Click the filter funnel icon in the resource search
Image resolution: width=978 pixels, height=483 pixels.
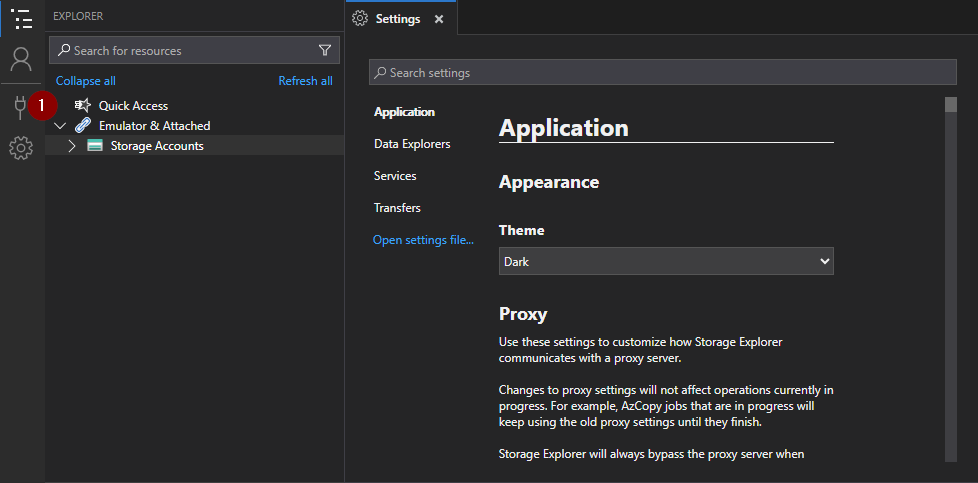click(x=324, y=50)
